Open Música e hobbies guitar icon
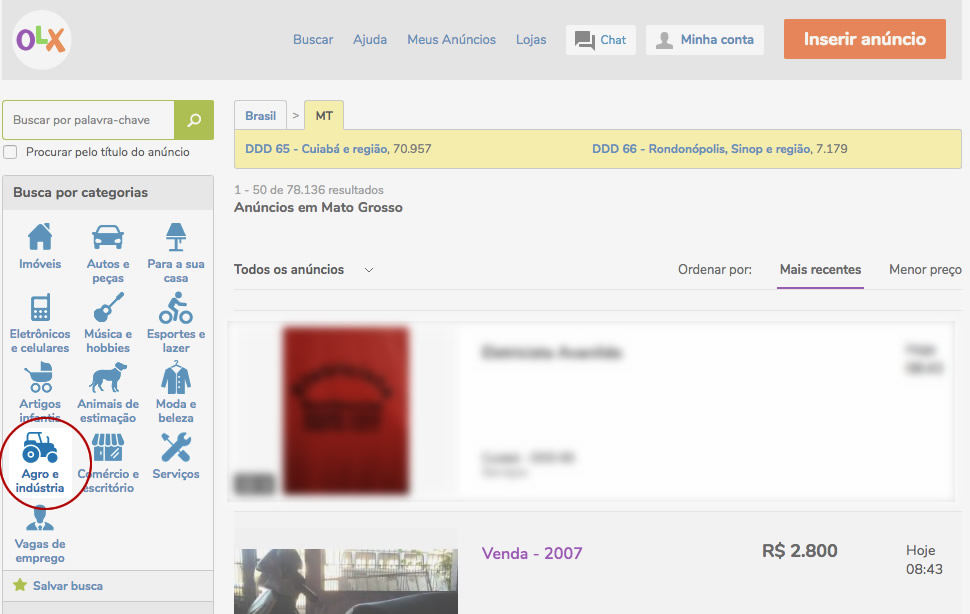Screen dimensions: 970x614 click(108, 307)
